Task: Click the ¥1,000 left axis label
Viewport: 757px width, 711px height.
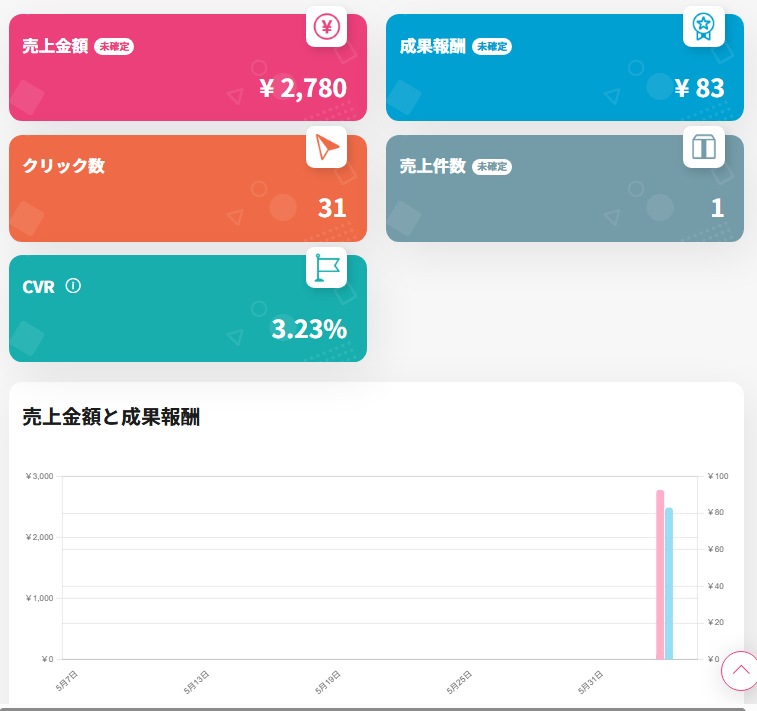Action: click(x=40, y=598)
